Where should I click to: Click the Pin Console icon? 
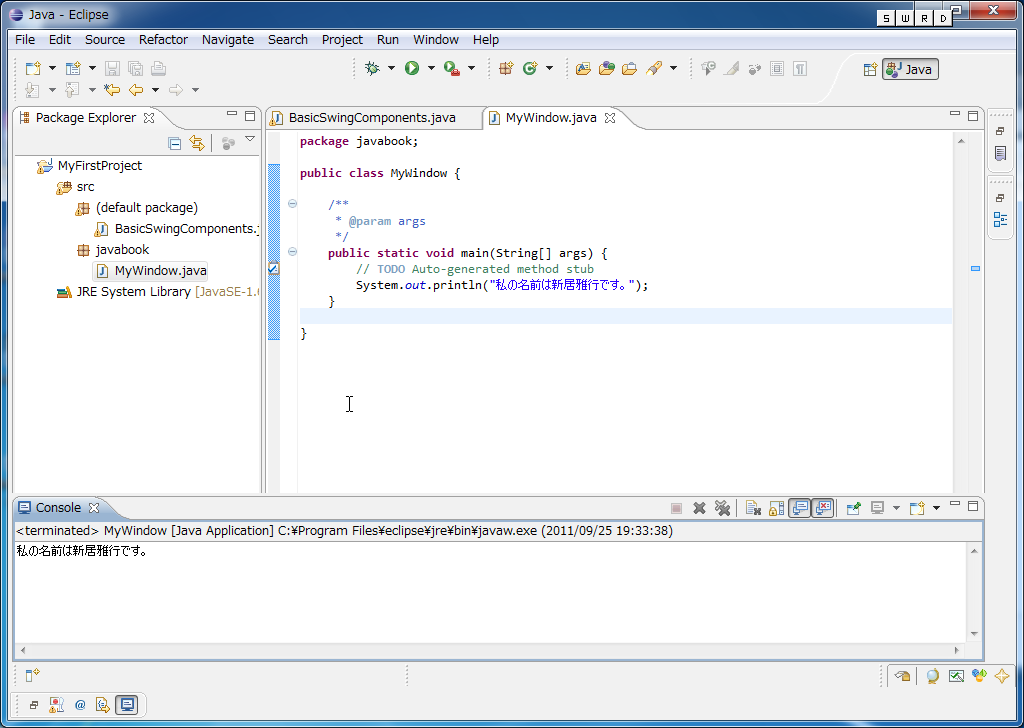853,508
